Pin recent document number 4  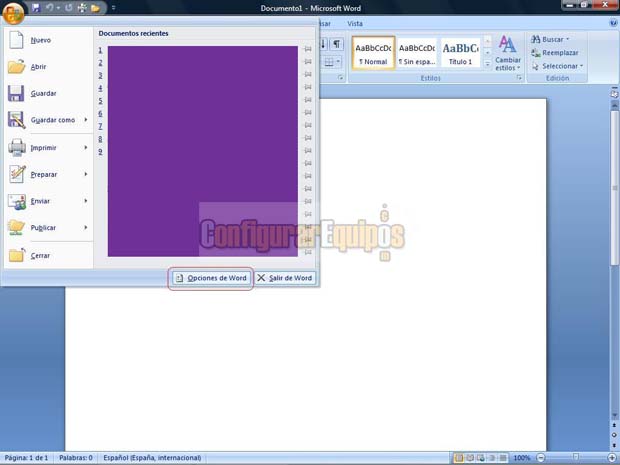coord(308,87)
